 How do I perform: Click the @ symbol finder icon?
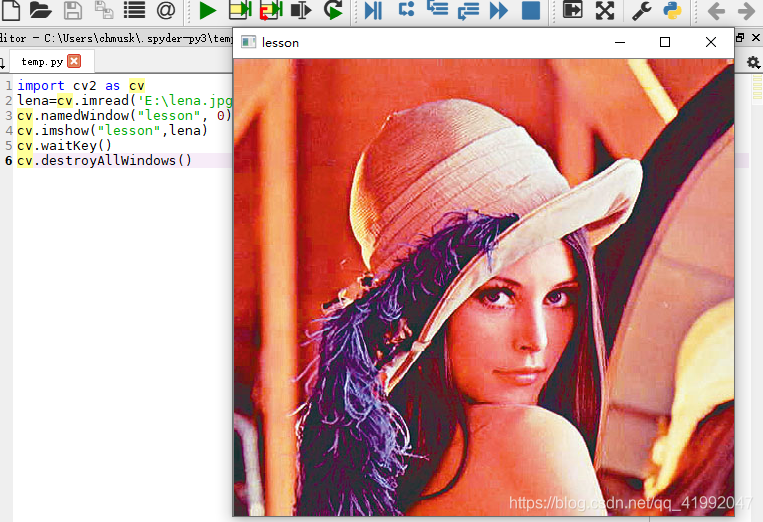pyautogui.click(x=166, y=10)
